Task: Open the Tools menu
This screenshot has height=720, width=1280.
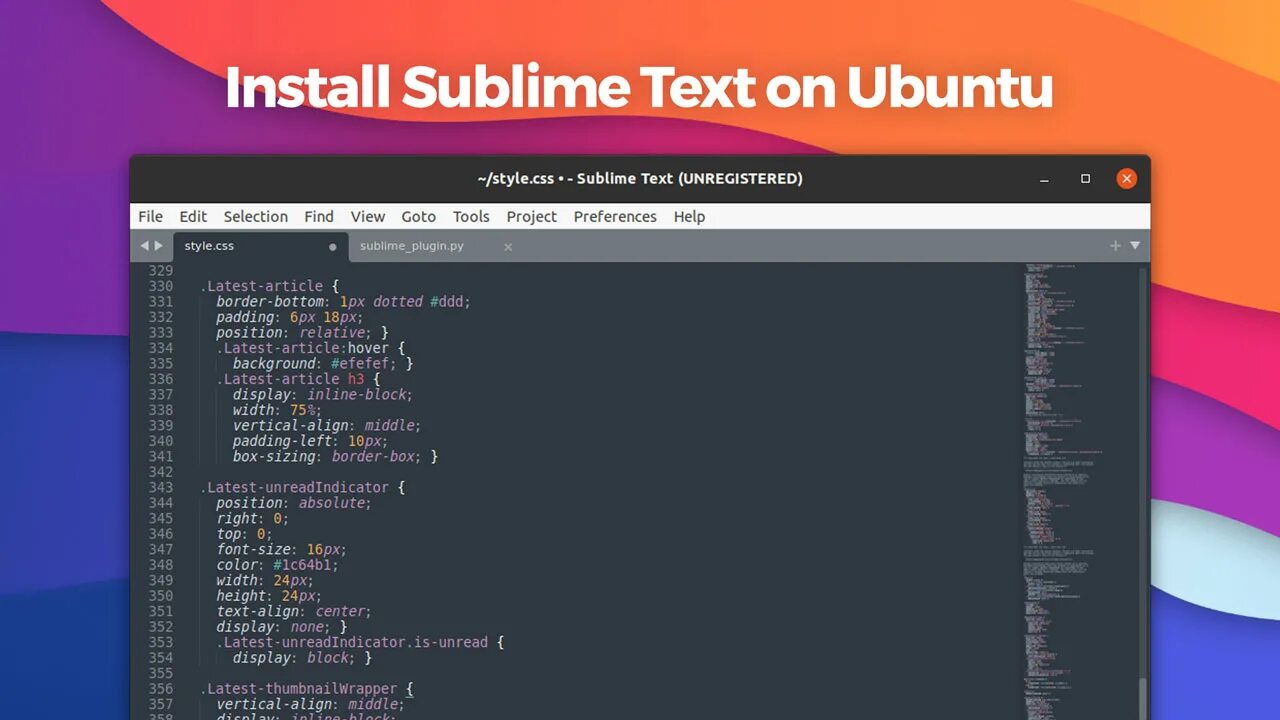Action: coord(471,216)
